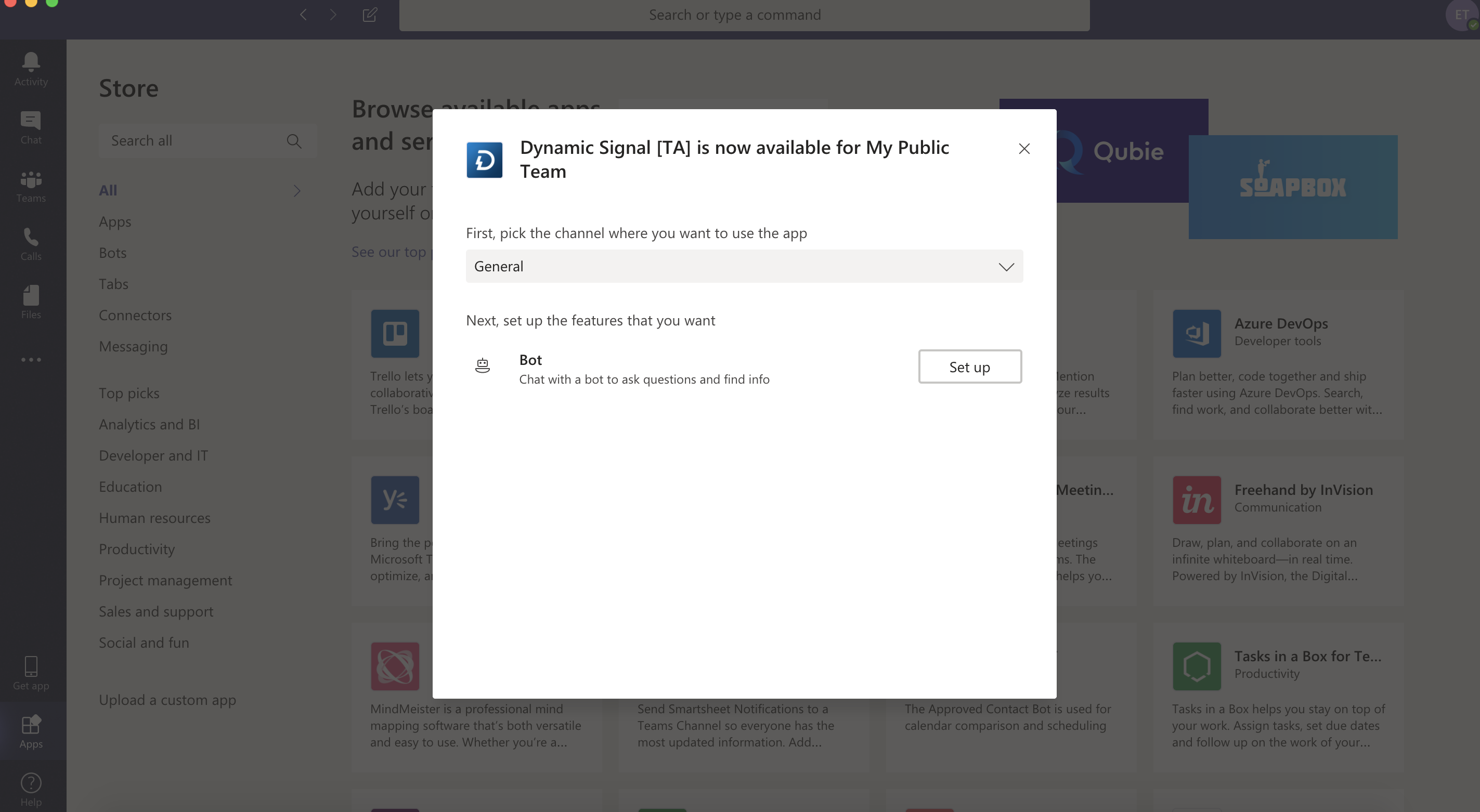
Task: Open the Project management category
Action: click(x=165, y=581)
